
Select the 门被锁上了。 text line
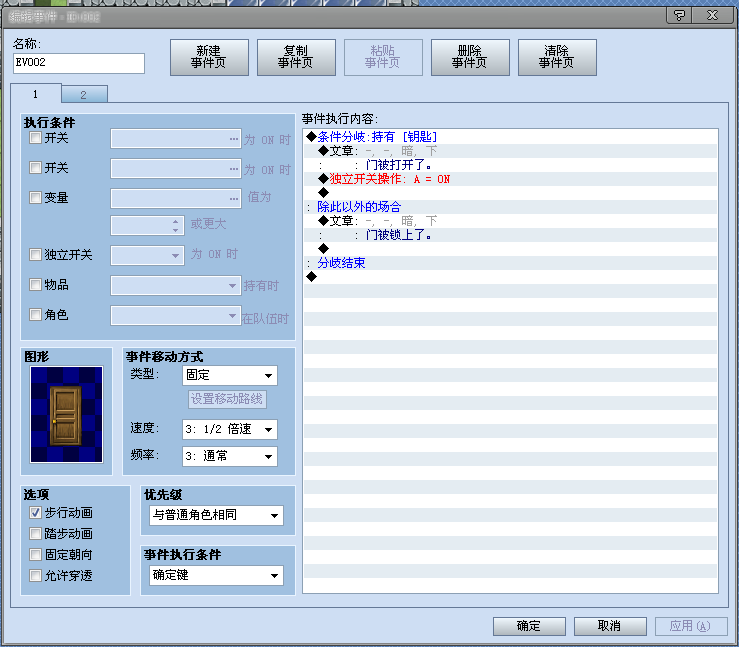510,235
